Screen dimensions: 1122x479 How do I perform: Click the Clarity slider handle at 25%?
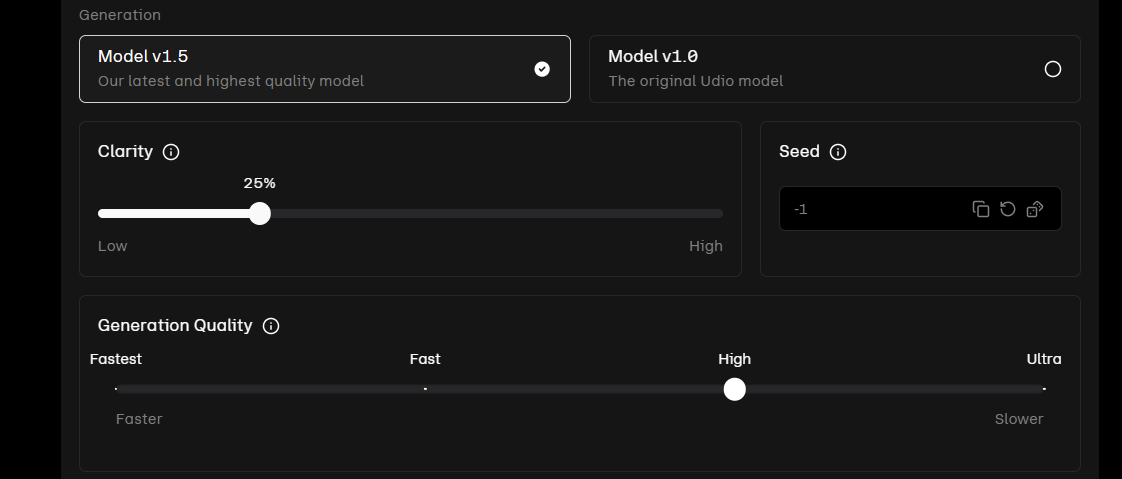(x=260, y=213)
